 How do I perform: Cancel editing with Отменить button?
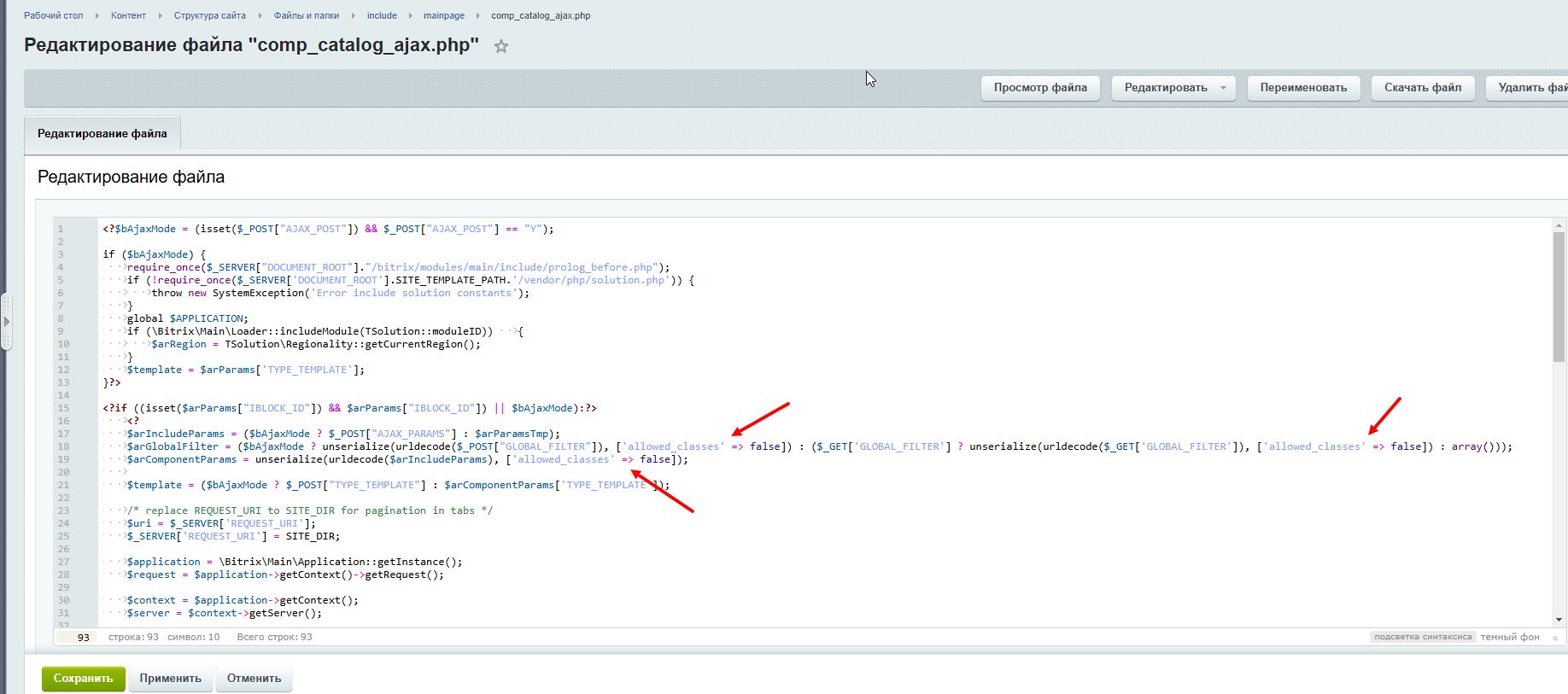pos(254,679)
